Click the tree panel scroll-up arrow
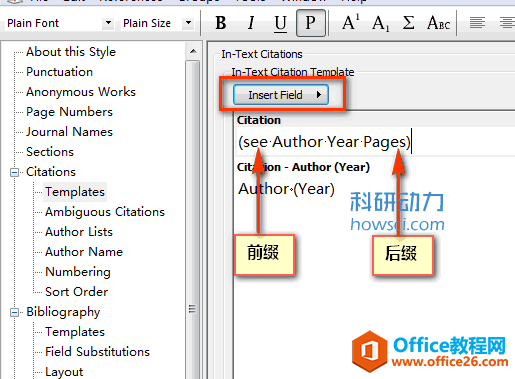Screen dimensions: 515x379 (193, 51)
